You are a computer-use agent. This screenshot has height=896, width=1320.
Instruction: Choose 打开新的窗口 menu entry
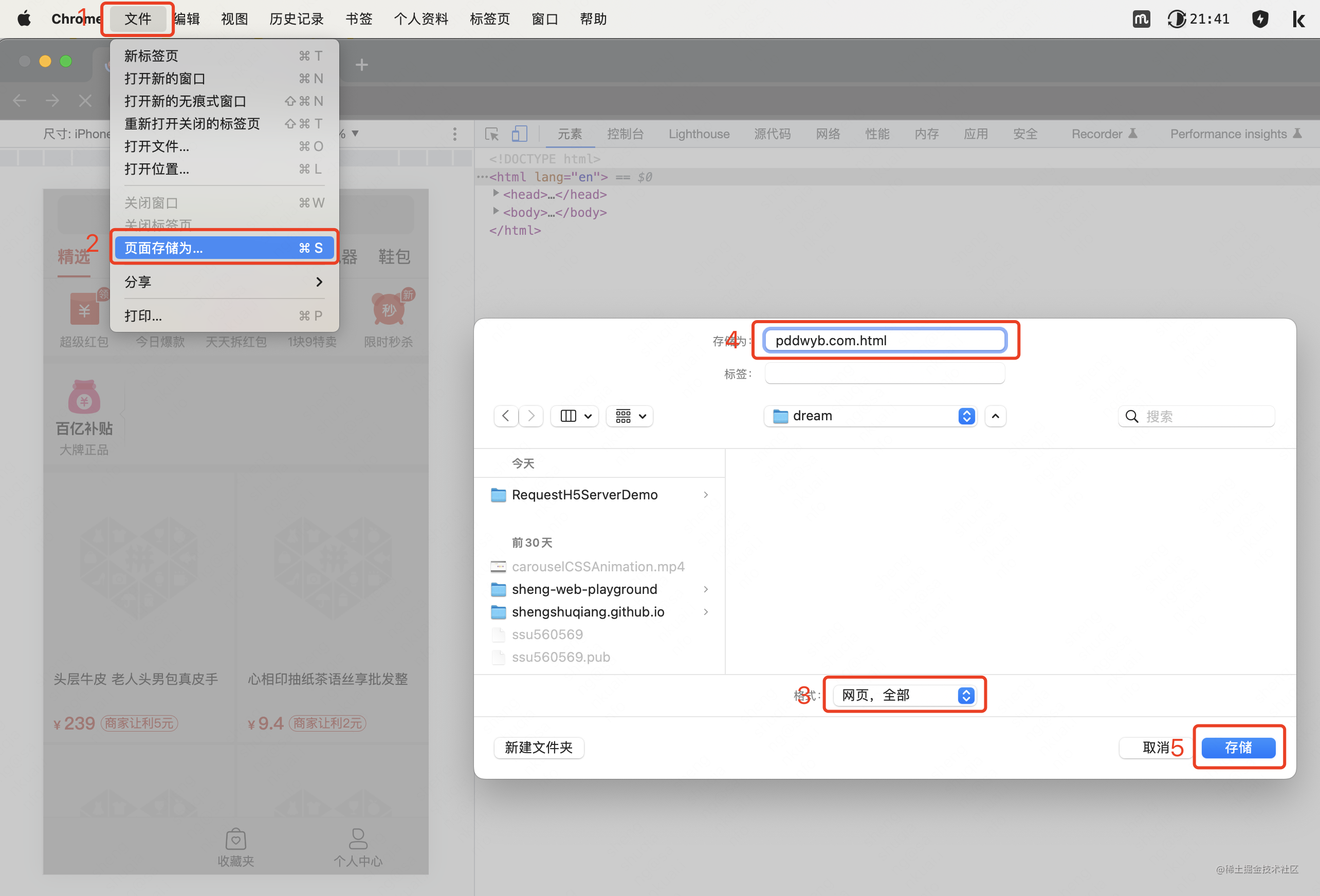point(224,79)
